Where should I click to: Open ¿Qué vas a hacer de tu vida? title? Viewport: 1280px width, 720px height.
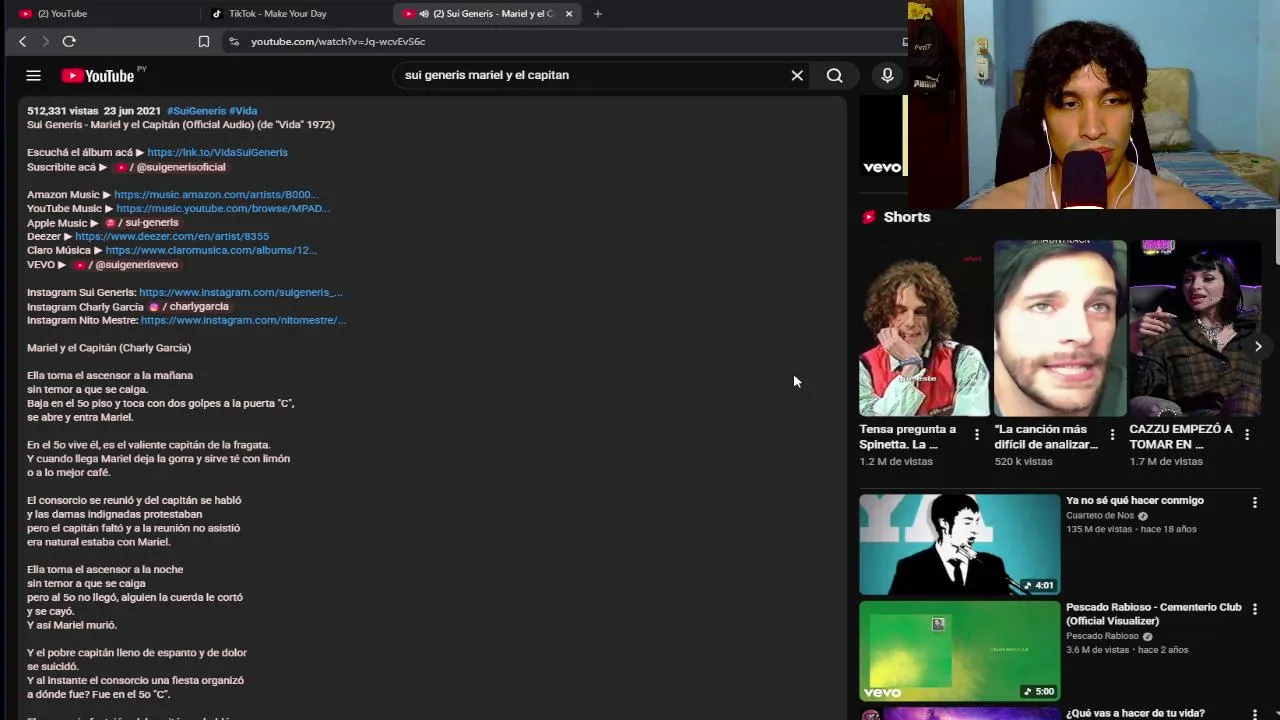tap(1135, 713)
